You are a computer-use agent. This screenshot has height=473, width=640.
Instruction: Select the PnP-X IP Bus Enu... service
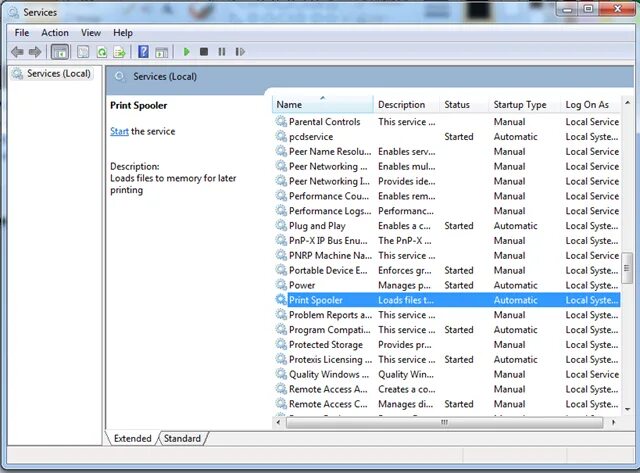[447, 240]
